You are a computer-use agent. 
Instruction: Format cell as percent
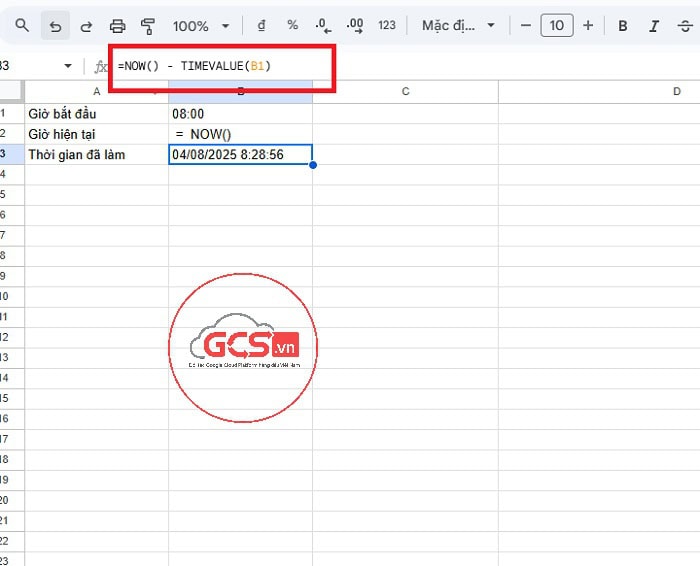292,25
